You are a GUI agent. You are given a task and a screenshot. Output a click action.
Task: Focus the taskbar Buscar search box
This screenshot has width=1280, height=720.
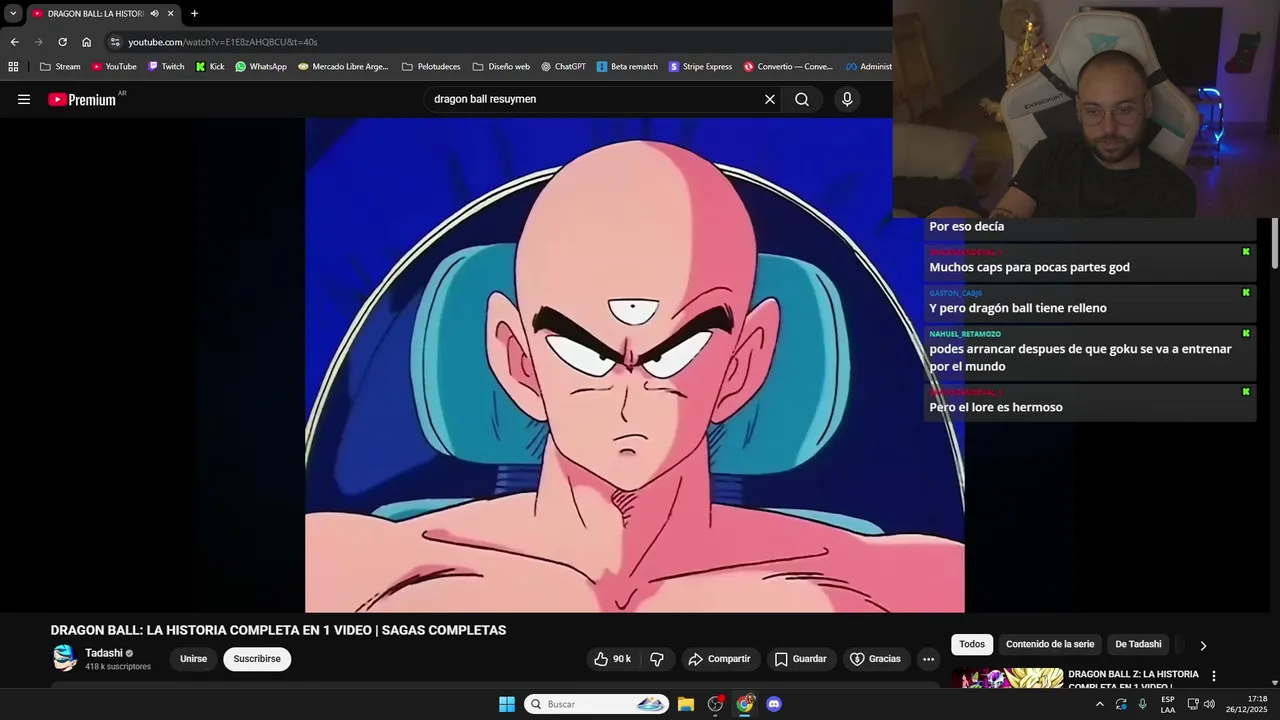point(597,704)
